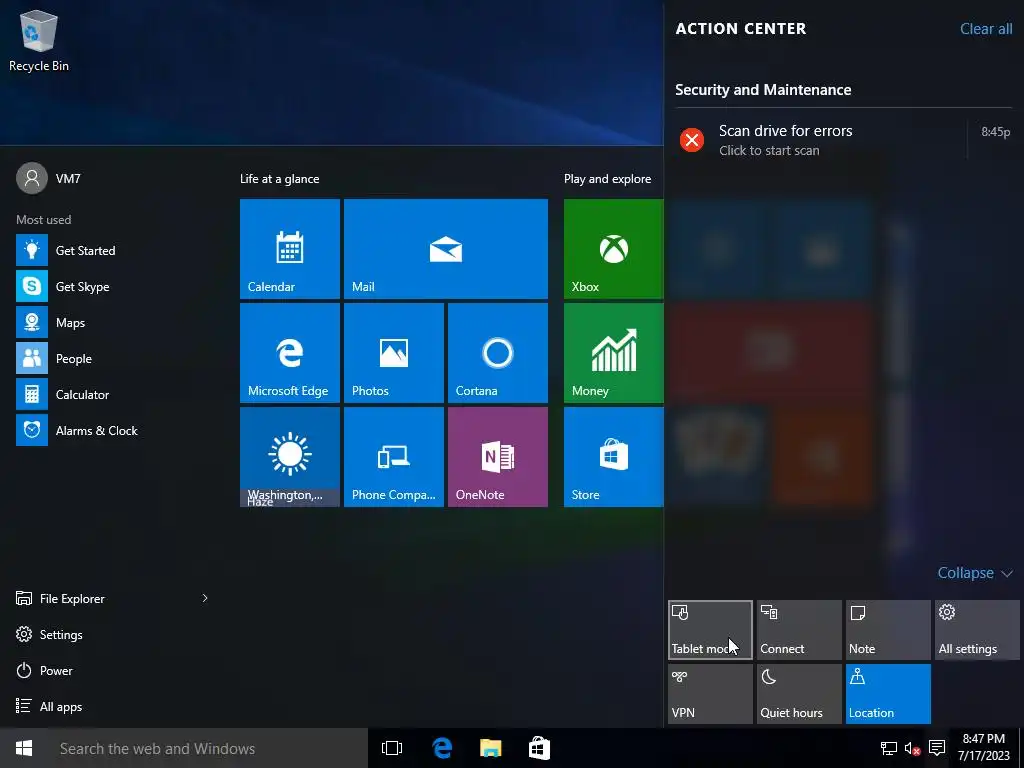Screen dimensions: 1024x768
Task: Click the network icon in system tray
Action: tap(888, 748)
